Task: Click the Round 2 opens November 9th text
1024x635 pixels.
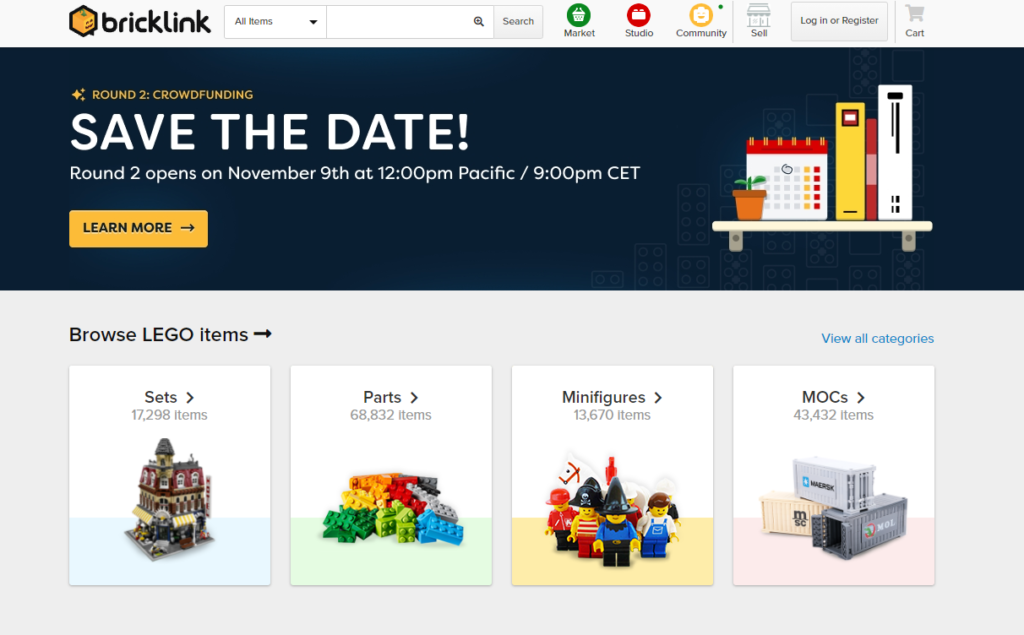Action: (x=355, y=173)
